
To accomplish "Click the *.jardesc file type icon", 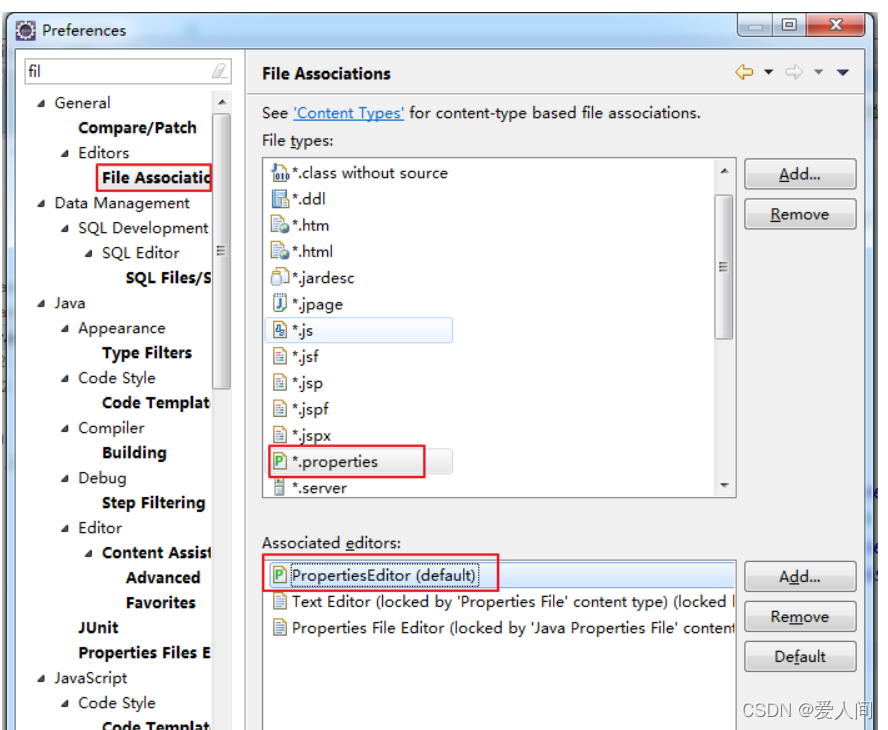I will point(280,278).
